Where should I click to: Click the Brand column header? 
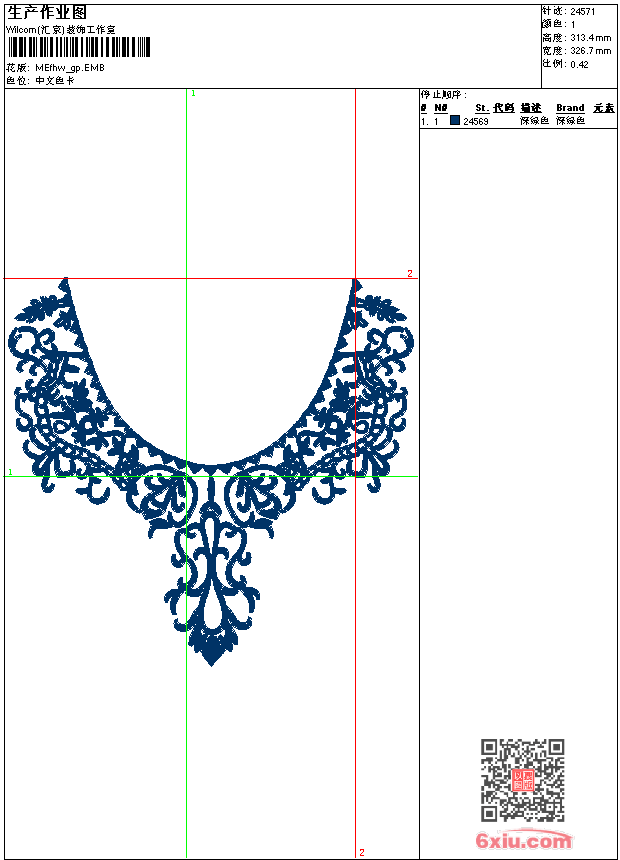pos(570,108)
